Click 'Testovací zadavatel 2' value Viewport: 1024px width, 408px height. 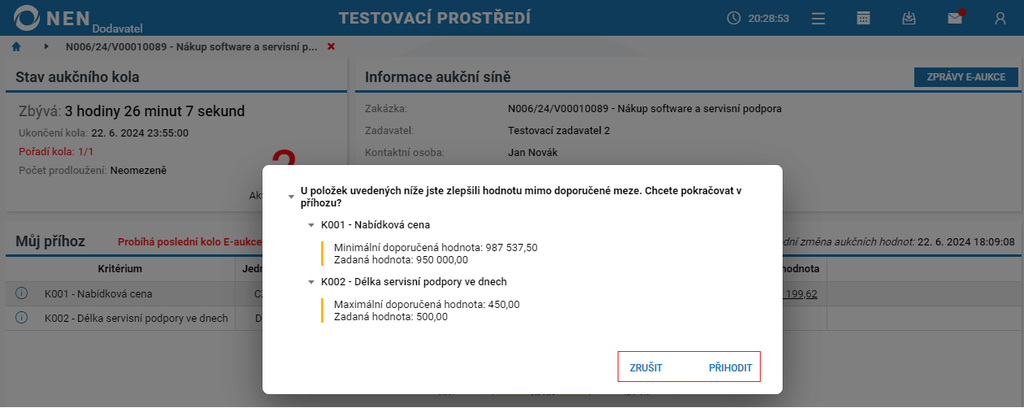(558, 131)
